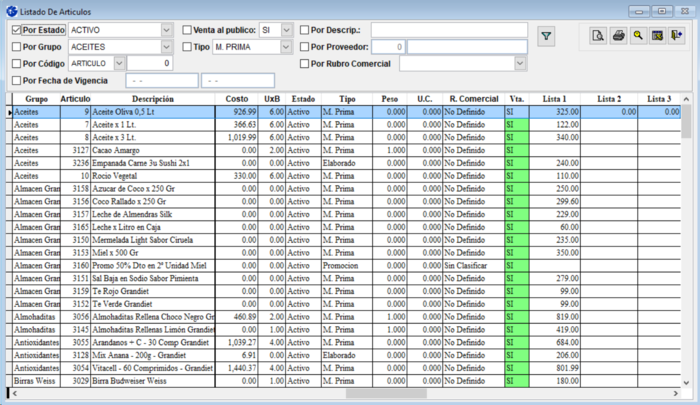This screenshot has width=700, height=405.
Task: Enable the Por Rubro Comercial checkbox
Action: point(304,64)
